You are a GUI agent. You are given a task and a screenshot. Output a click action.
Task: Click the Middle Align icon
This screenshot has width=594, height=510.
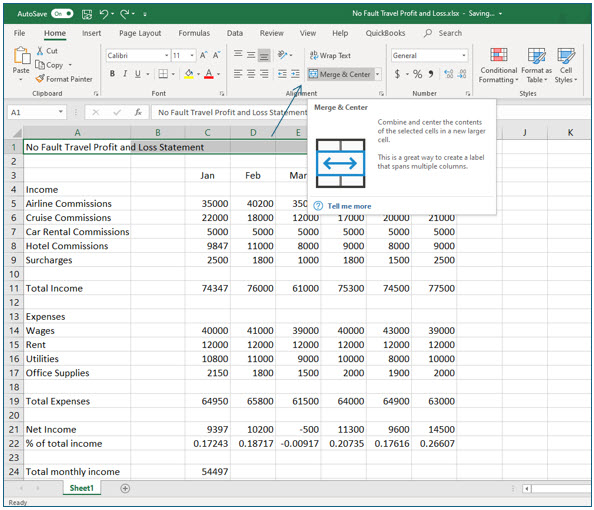251,55
